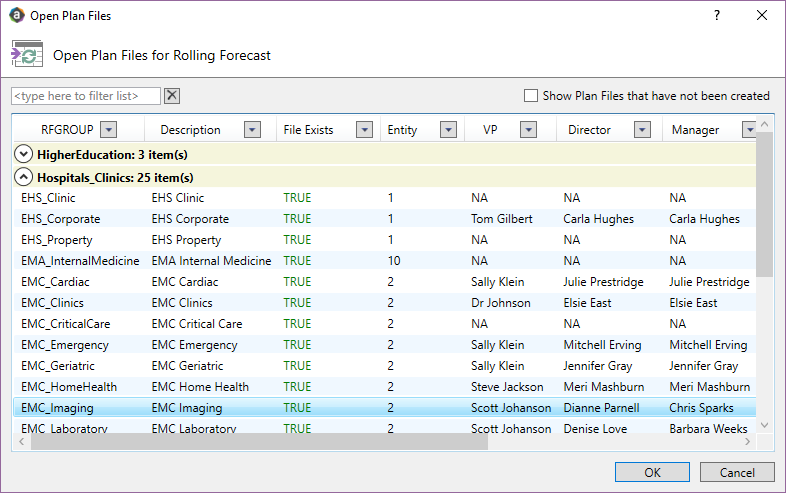This screenshot has height=493, width=786.
Task: Select the EMC_Laboratory row
Action: [384, 426]
